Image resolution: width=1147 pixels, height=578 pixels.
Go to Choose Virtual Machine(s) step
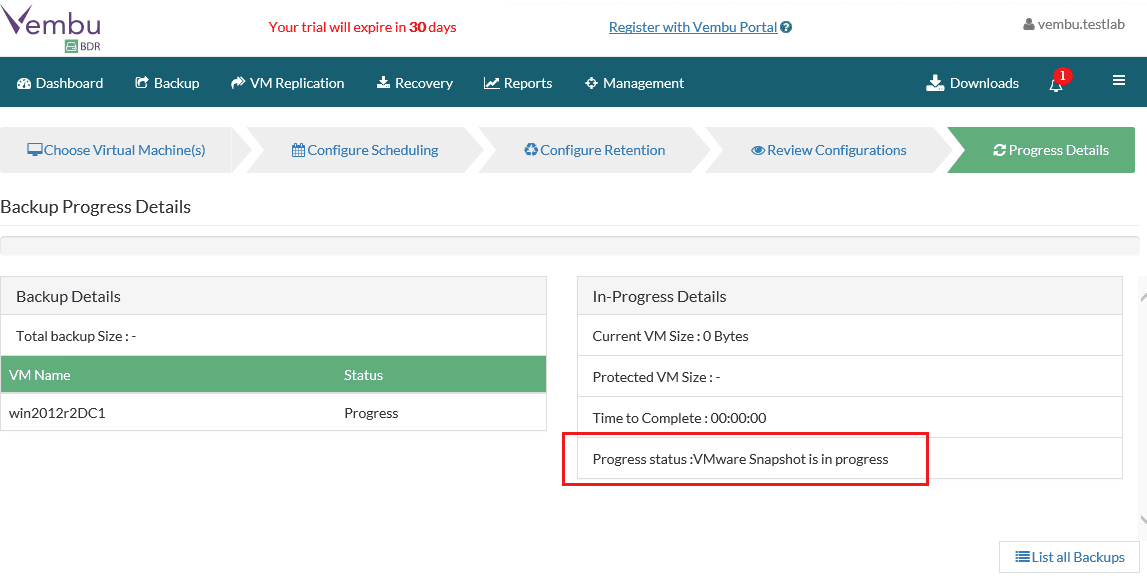(116, 150)
